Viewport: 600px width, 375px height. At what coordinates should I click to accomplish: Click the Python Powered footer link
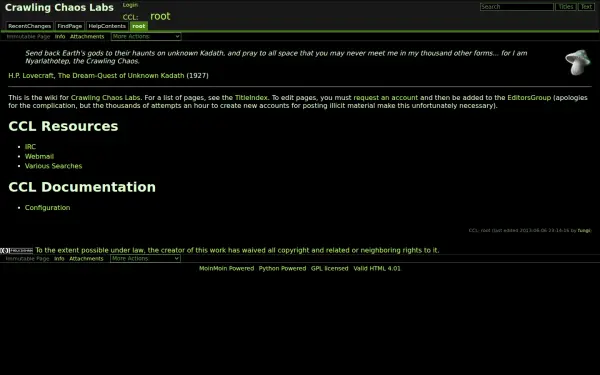coord(282,269)
